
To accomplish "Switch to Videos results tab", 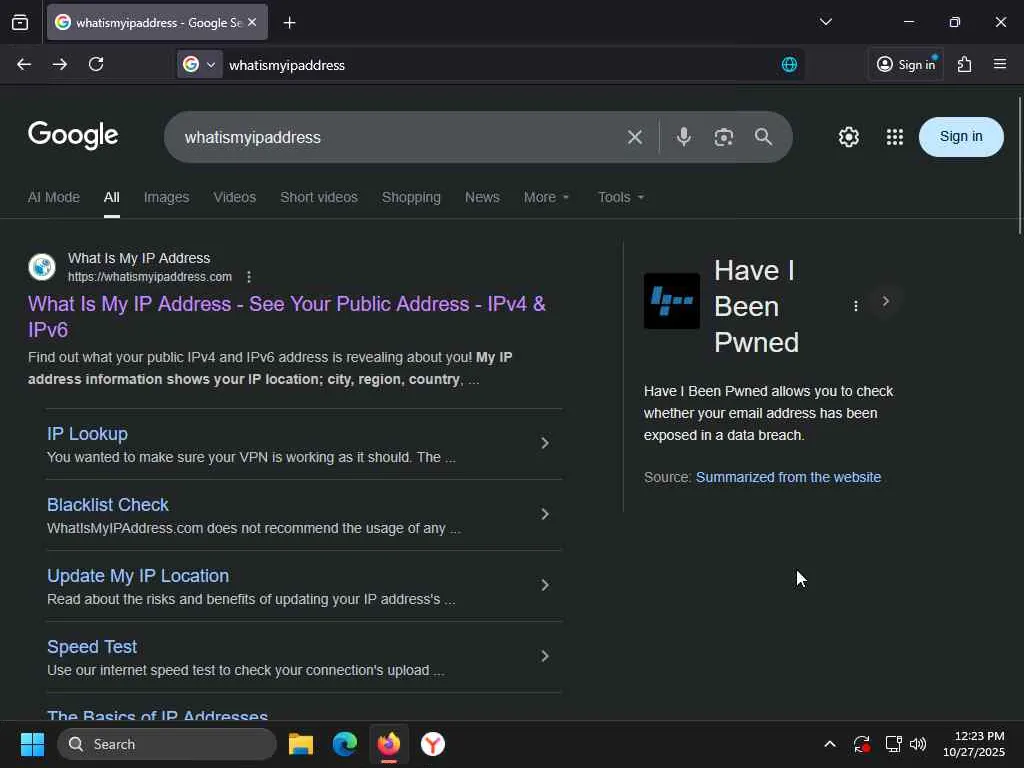I will click(x=234, y=197).
